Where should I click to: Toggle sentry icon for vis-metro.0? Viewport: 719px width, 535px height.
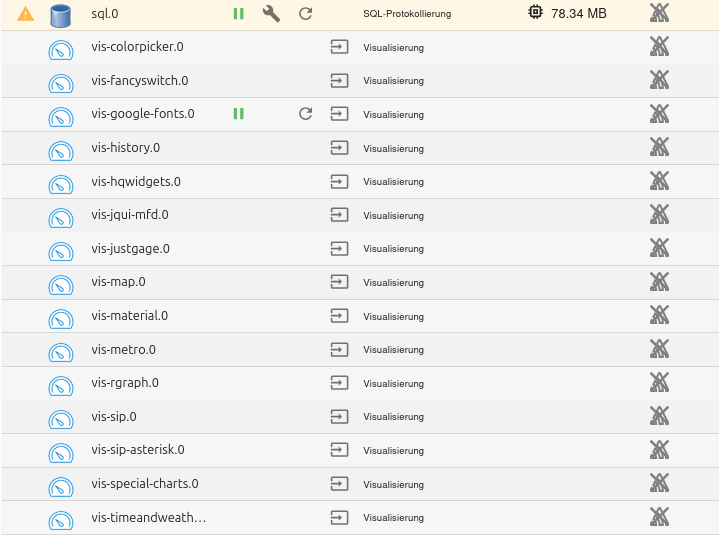[658, 349]
